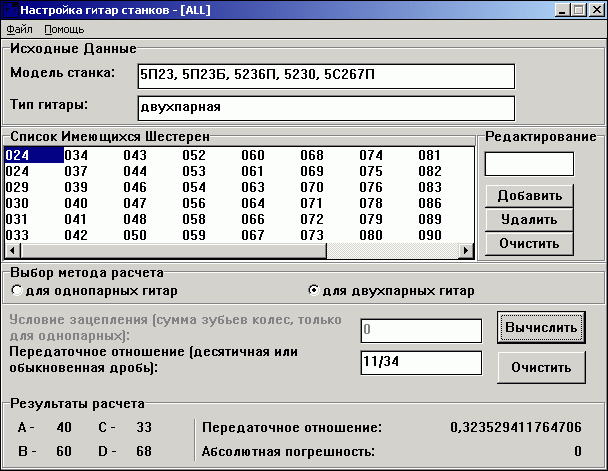
Task: Select gear 090 in the list
Action: tap(430, 235)
